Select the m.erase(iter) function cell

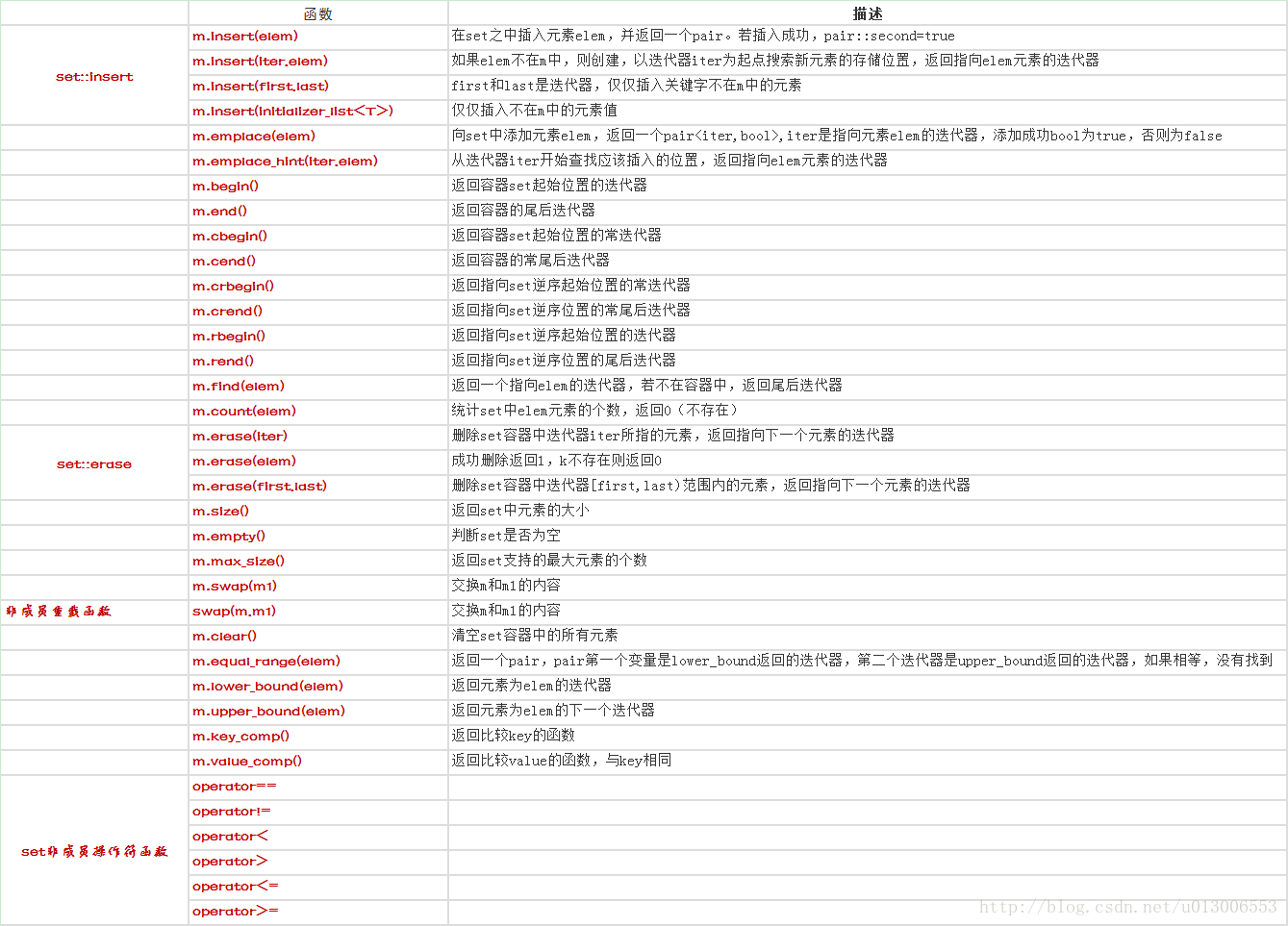[318, 437]
